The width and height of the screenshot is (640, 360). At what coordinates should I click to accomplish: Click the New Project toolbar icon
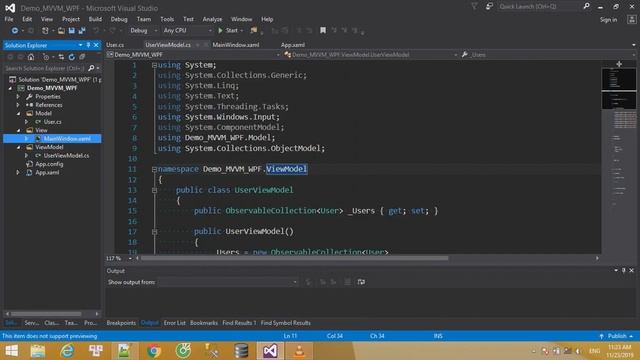click(x=45, y=31)
